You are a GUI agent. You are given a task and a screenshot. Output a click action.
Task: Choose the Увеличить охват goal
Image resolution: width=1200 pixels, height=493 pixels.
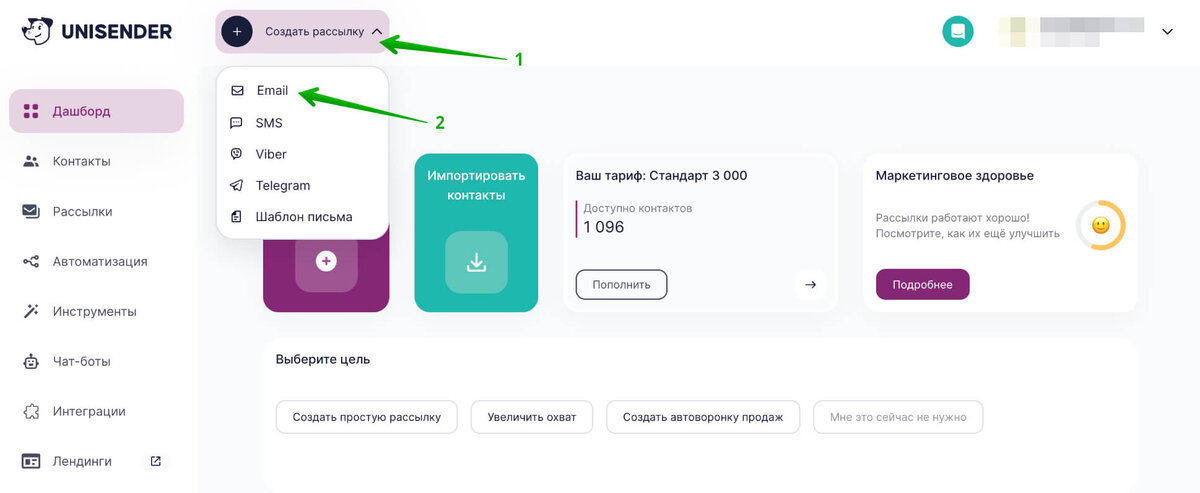531,417
